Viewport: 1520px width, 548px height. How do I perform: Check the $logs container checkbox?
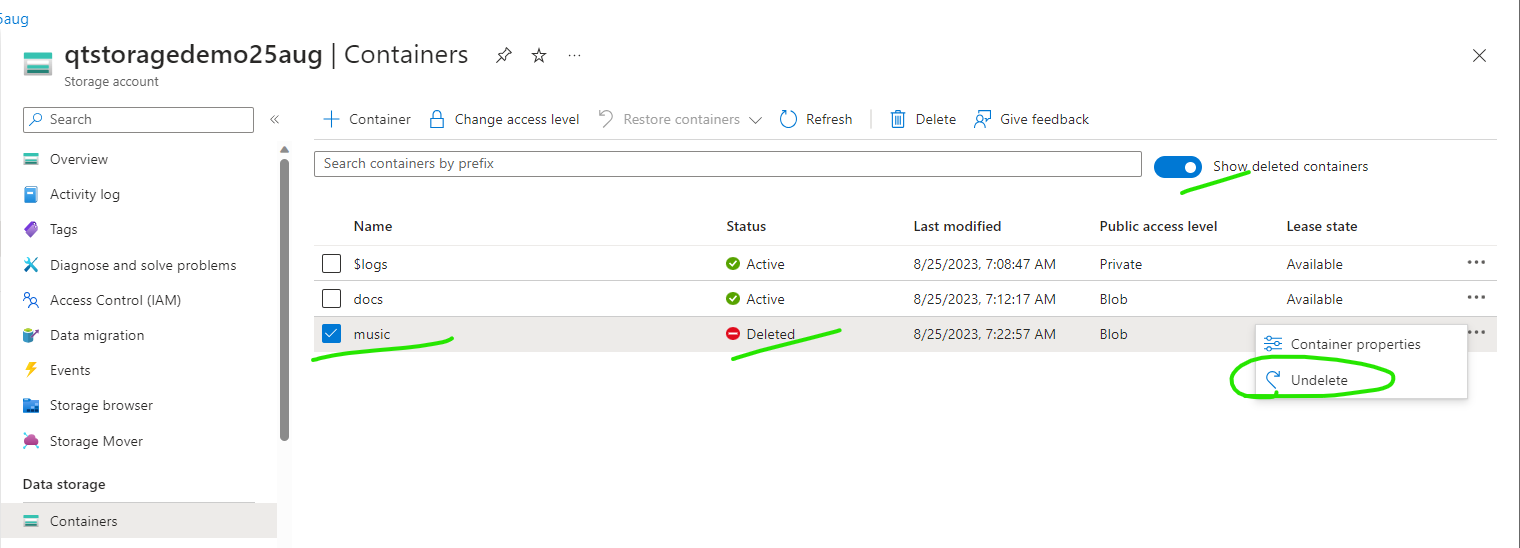332,264
